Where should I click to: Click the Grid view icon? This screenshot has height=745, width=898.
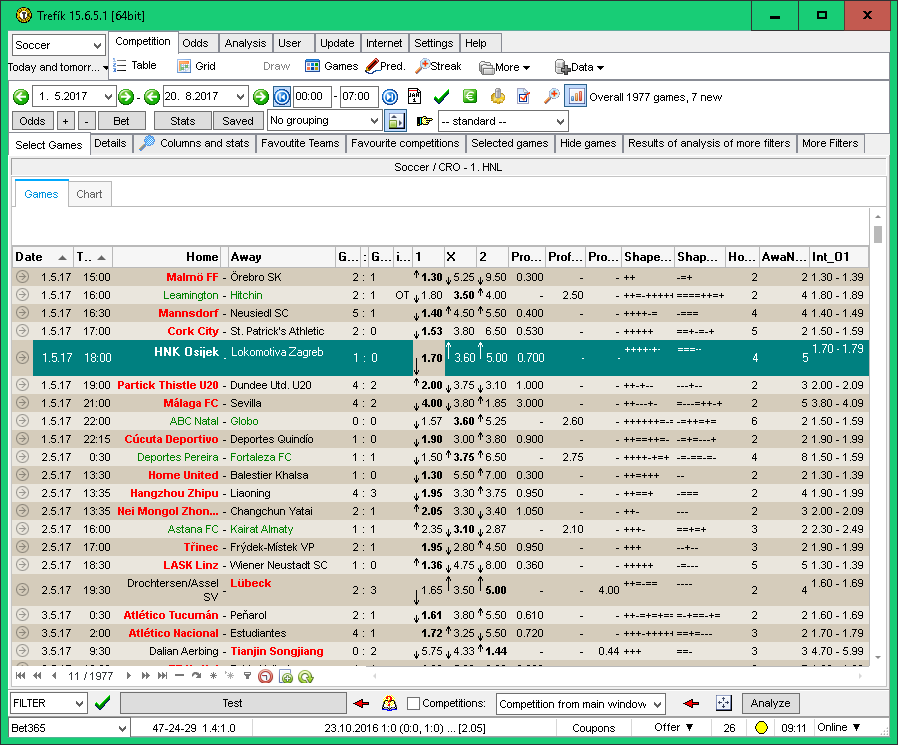[x=184, y=66]
